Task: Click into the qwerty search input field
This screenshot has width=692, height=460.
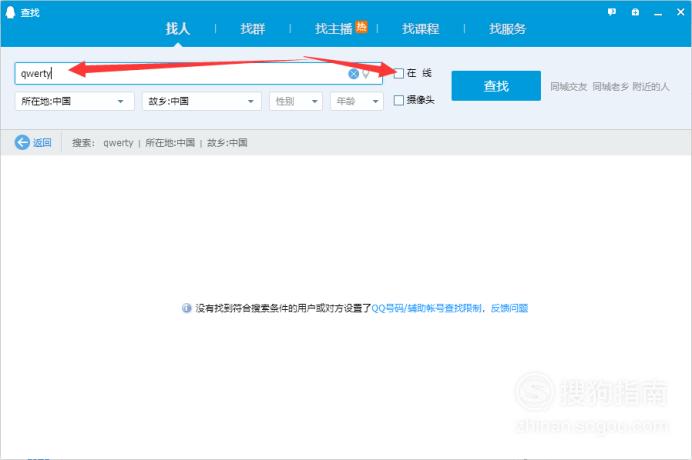Action: pyautogui.click(x=199, y=73)
